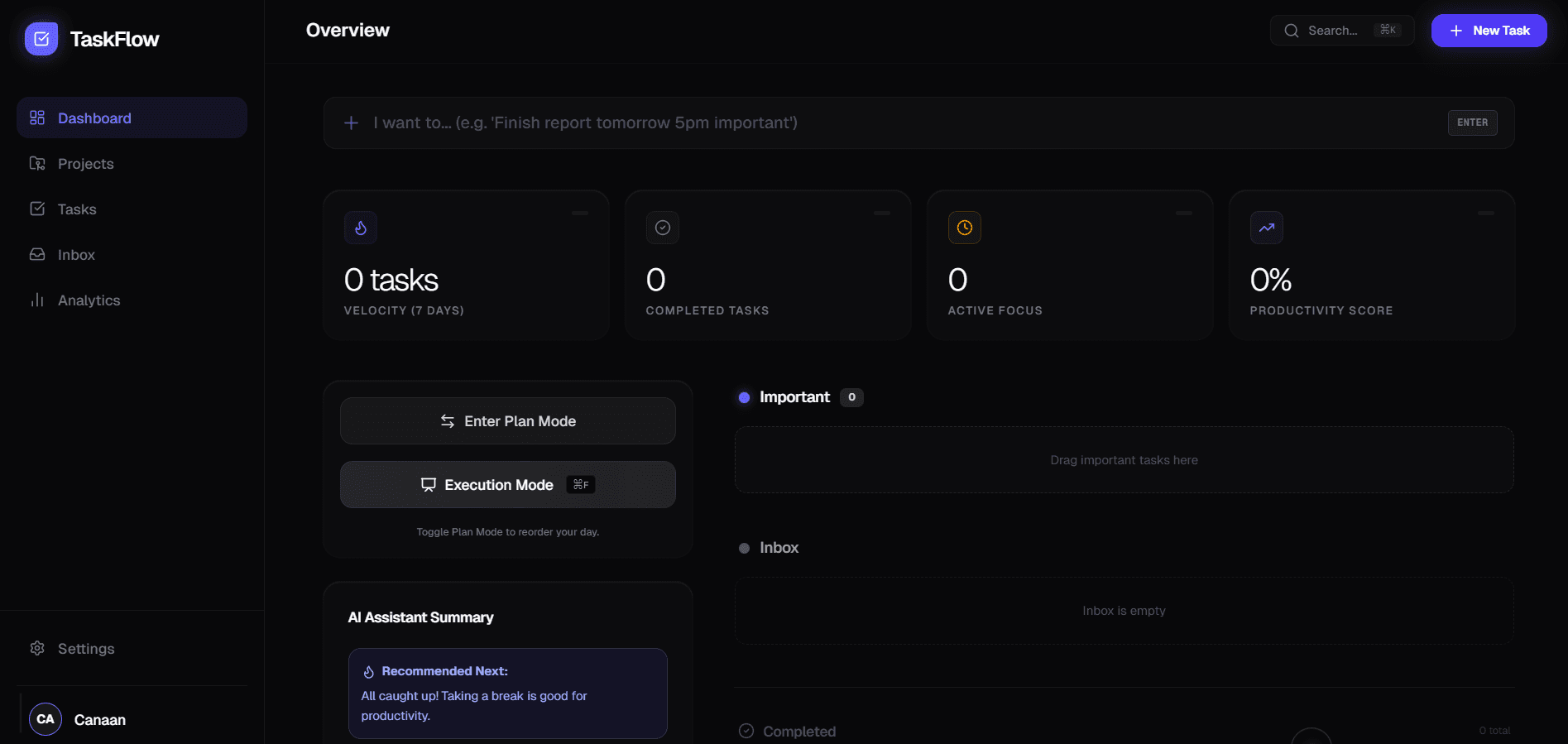This screenshot has width=1568, height=744.
Task: Click the COMPLETED TASKS label
Action: pyautogui.click(x=707, y=310)
